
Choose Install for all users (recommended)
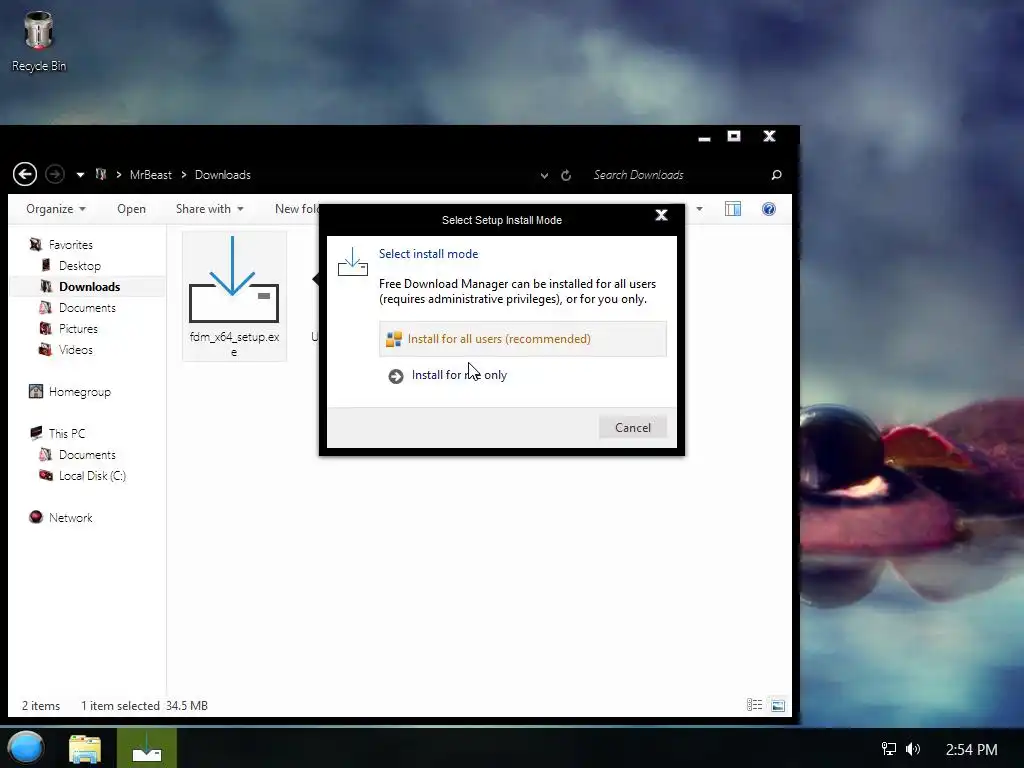[x=522, y=339]
